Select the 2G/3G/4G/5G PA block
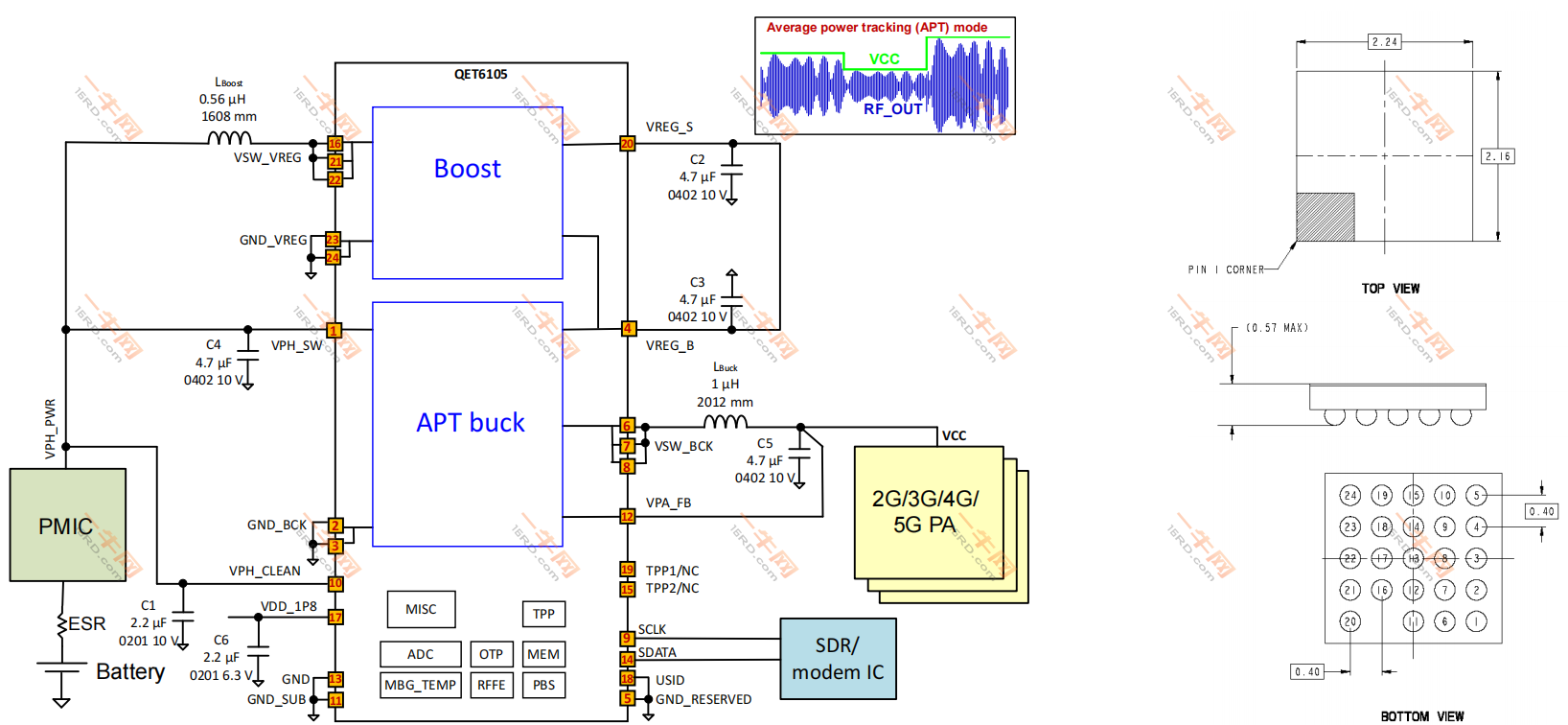1568x725 pixels. pyautogui.click(x=928, y=512)
